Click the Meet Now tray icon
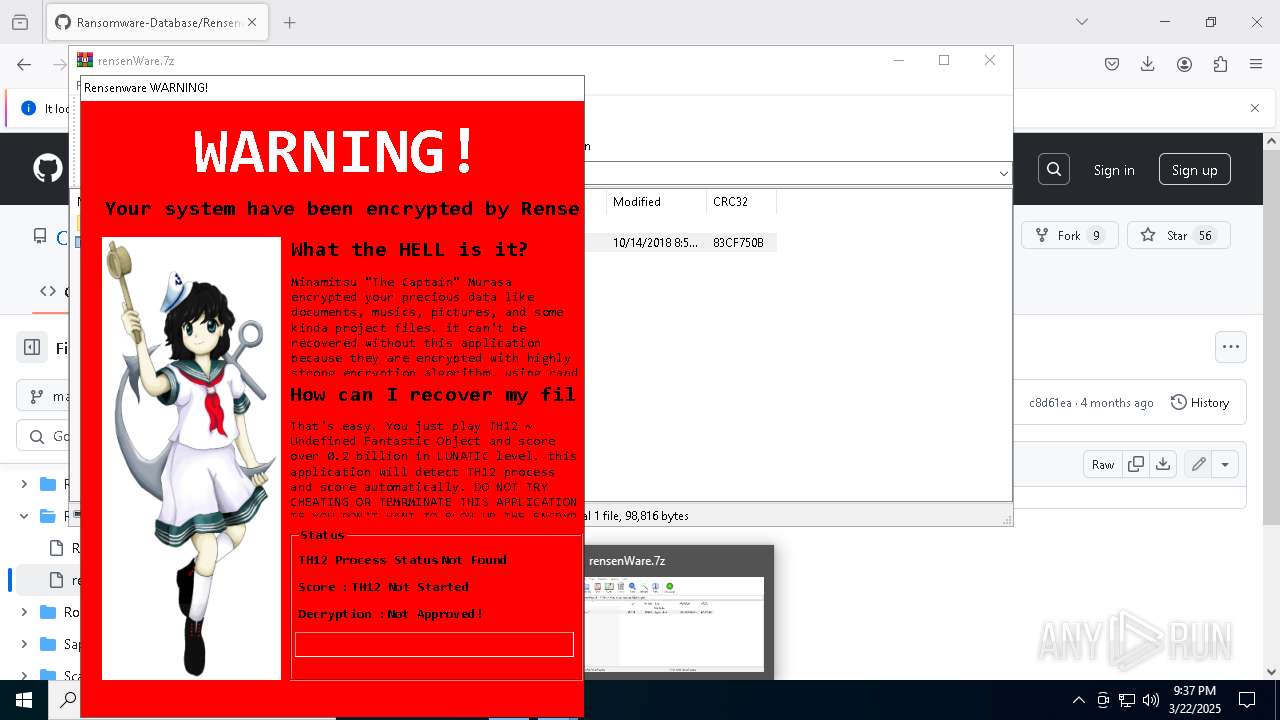Screen dimensions: 1280x720 (1103, 700)
